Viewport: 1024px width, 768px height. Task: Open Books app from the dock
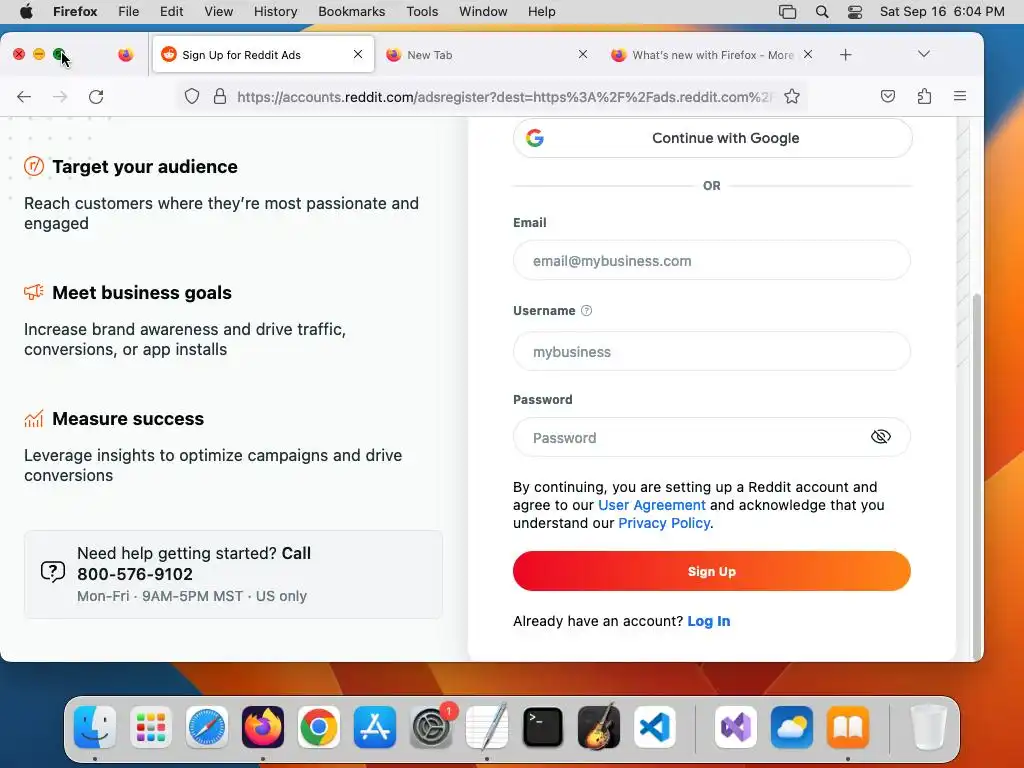[x=848, y=726]
